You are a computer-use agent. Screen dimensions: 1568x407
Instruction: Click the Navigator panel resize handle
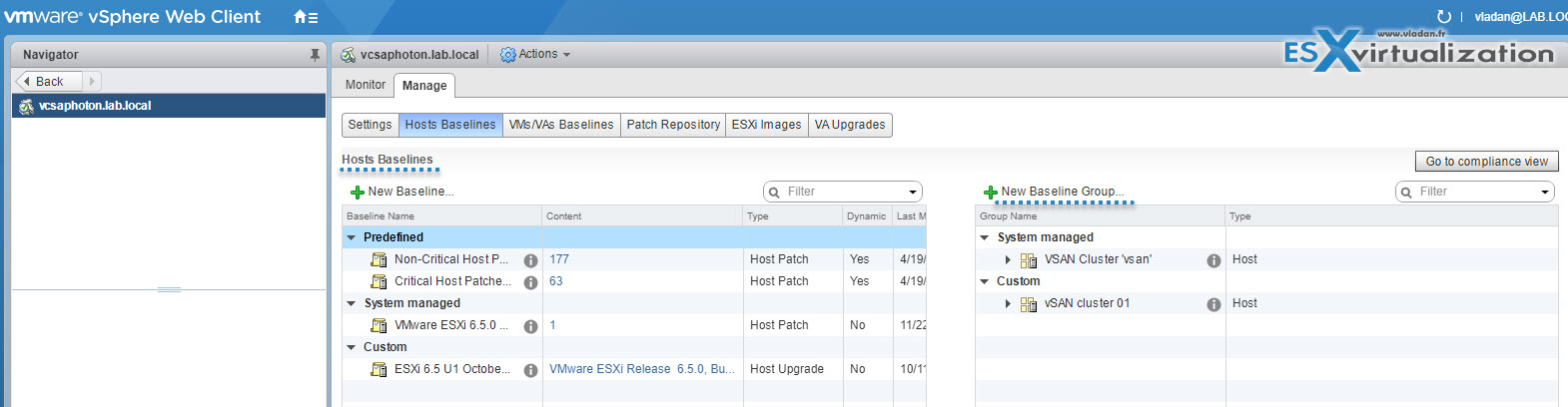pyautogui.click(x=169, y=289)
